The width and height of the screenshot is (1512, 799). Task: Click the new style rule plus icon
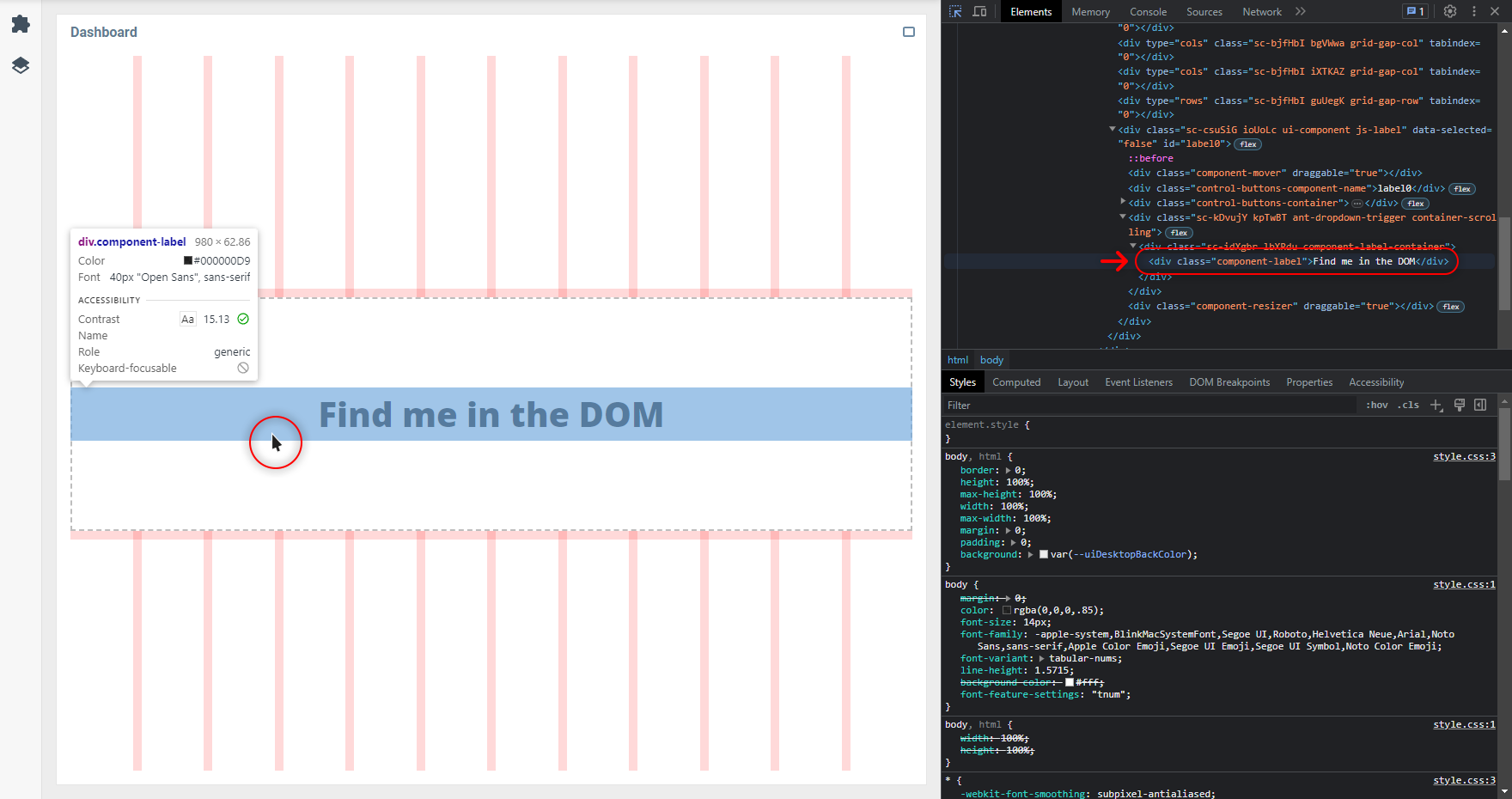[x=1436, y=406]
